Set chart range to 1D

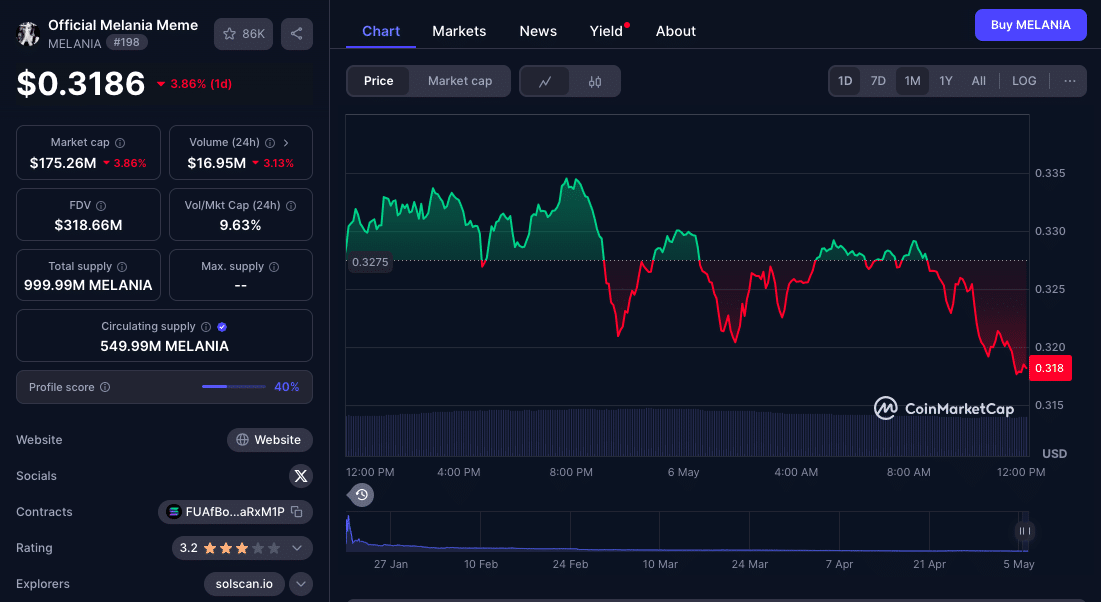point(845,81)
